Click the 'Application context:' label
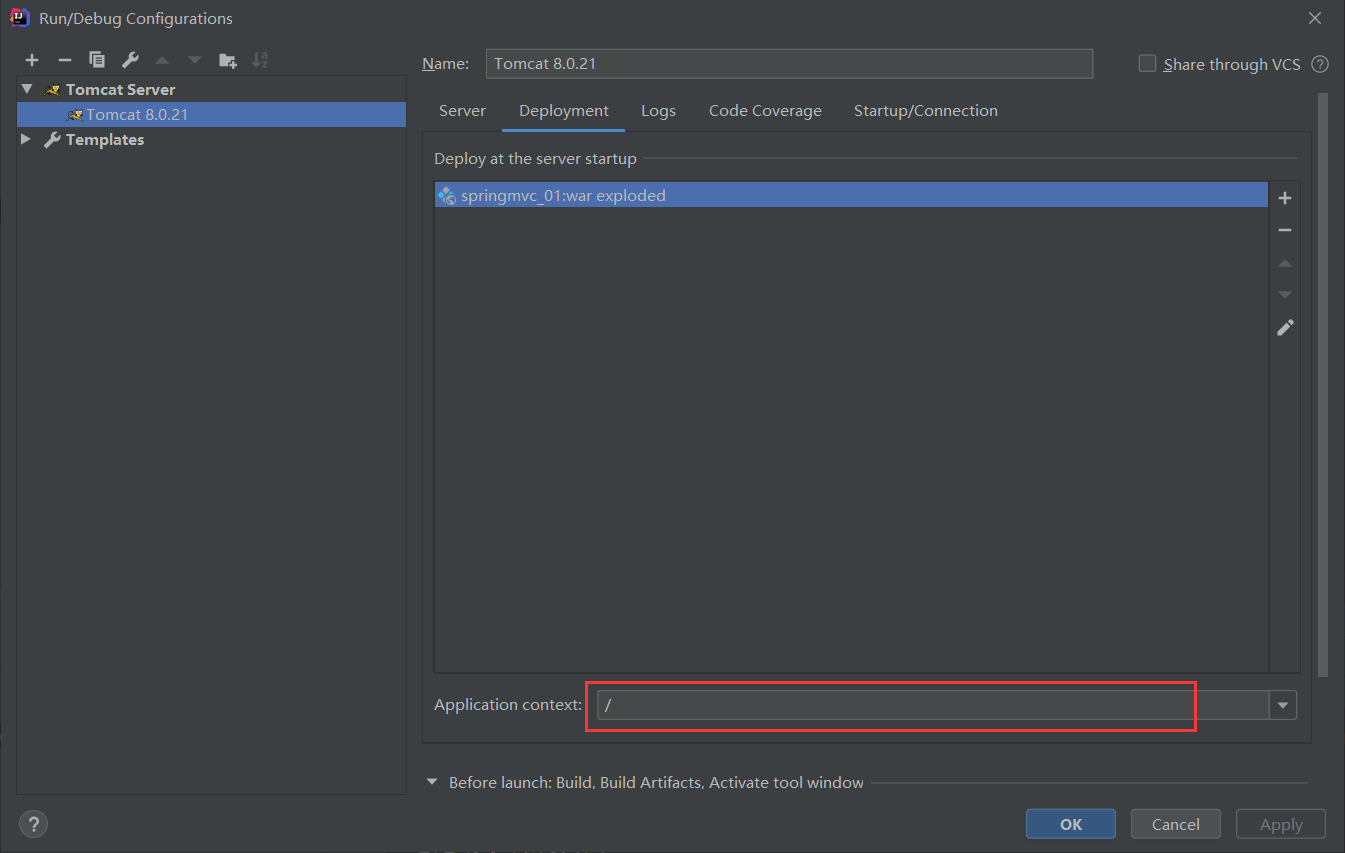Image resolution: width=1345 pixels, height=853 pixels. click(x=508, y=705)
